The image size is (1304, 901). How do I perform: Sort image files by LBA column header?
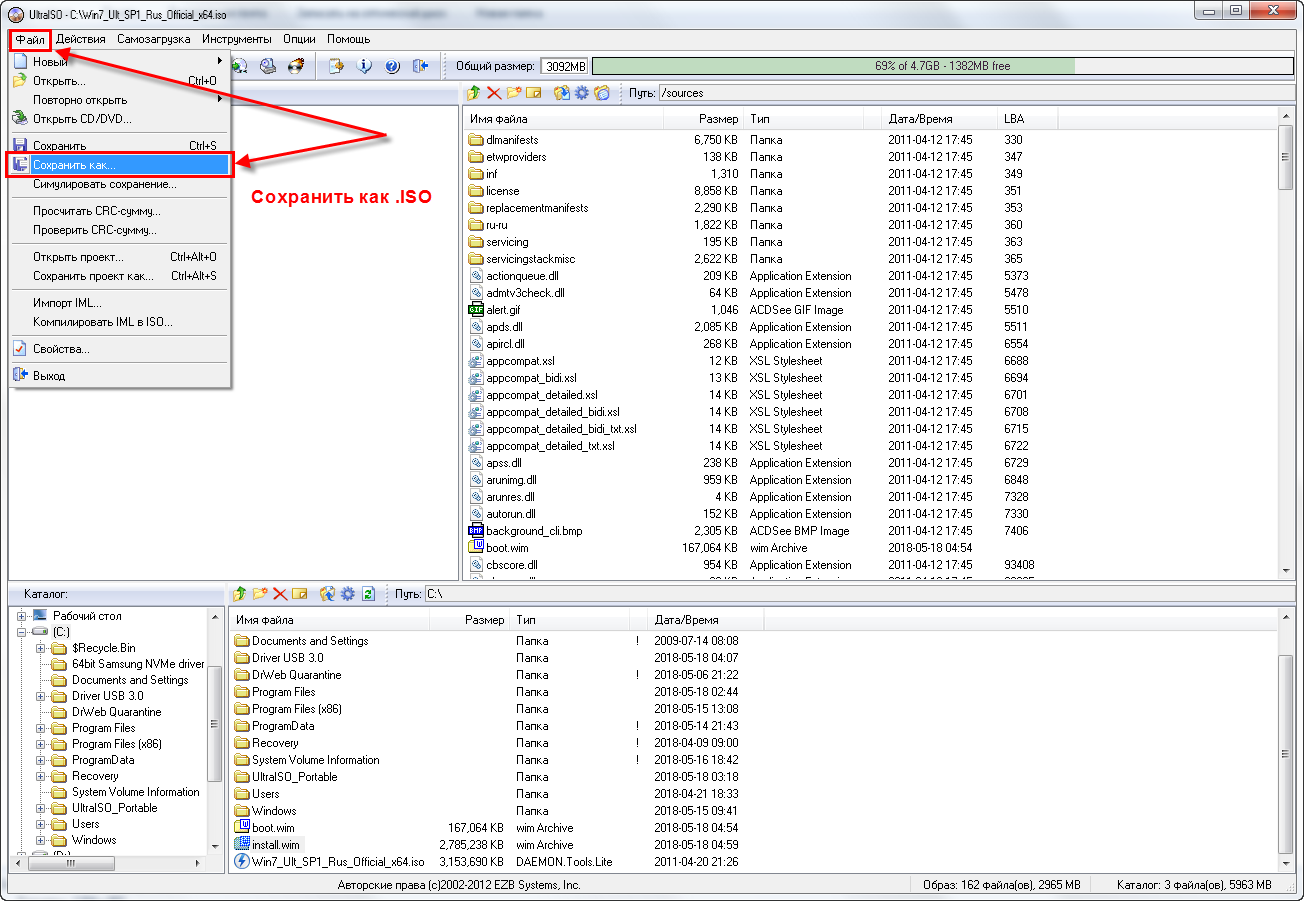point(1028,119)
